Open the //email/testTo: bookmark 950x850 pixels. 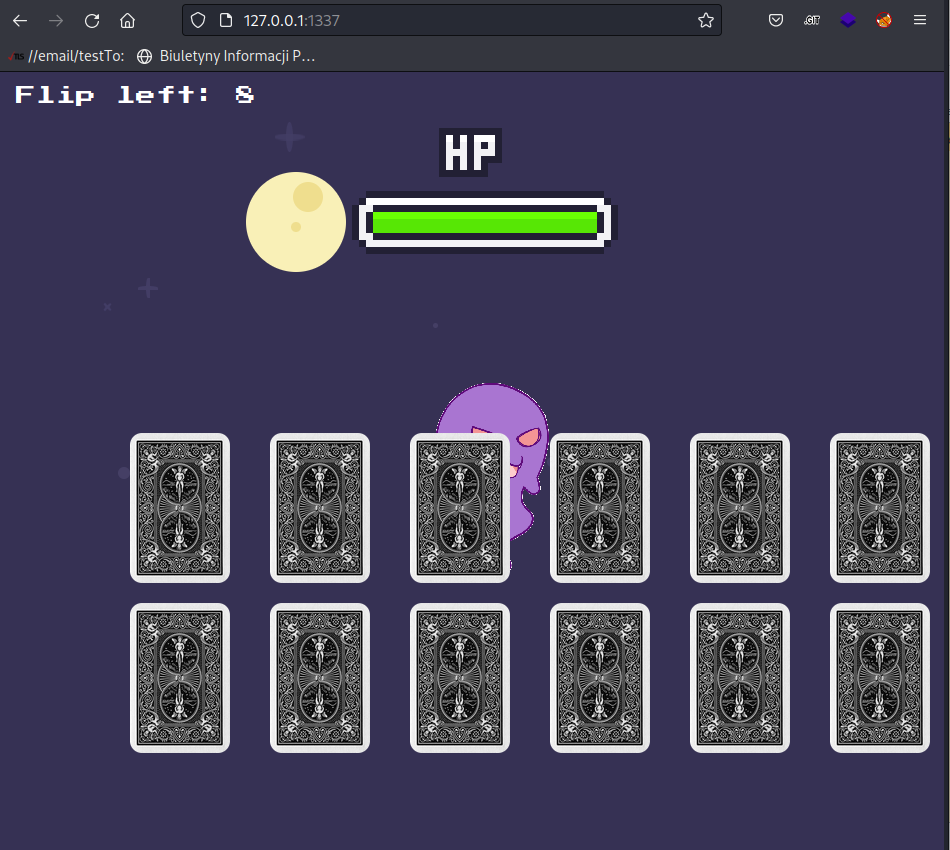(x=67, y=56)
